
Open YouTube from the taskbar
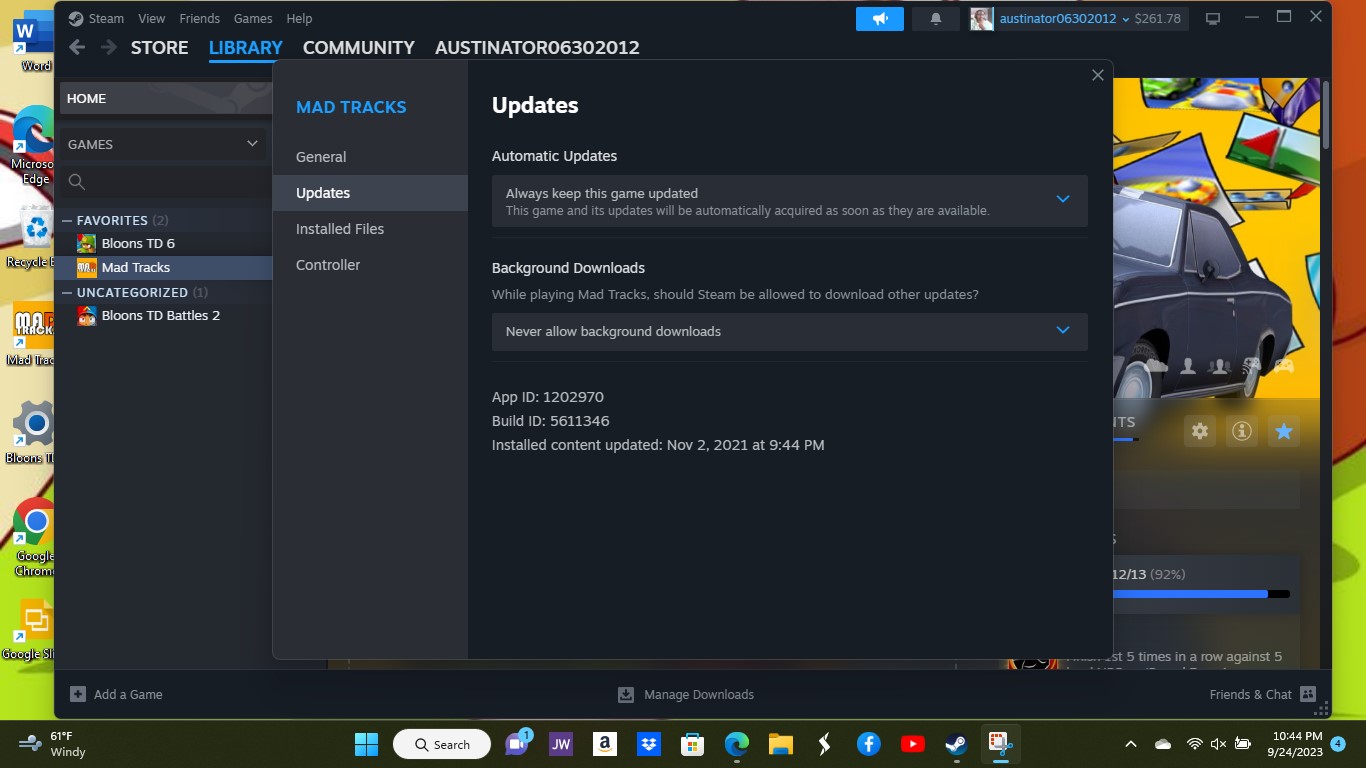click(912, 744)
